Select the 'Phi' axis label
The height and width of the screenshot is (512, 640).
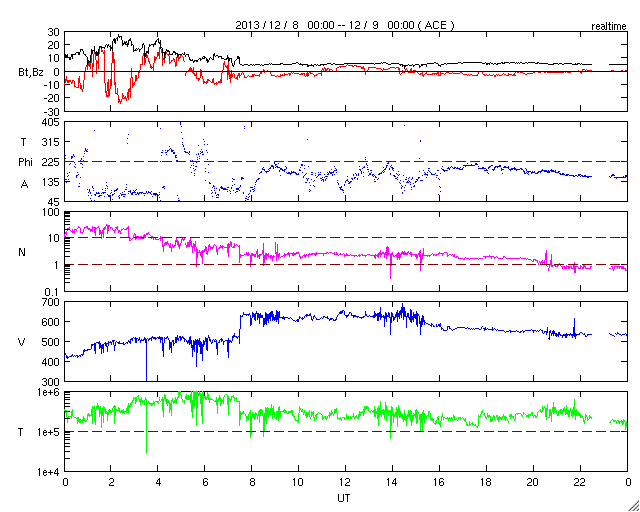(25, 163)
